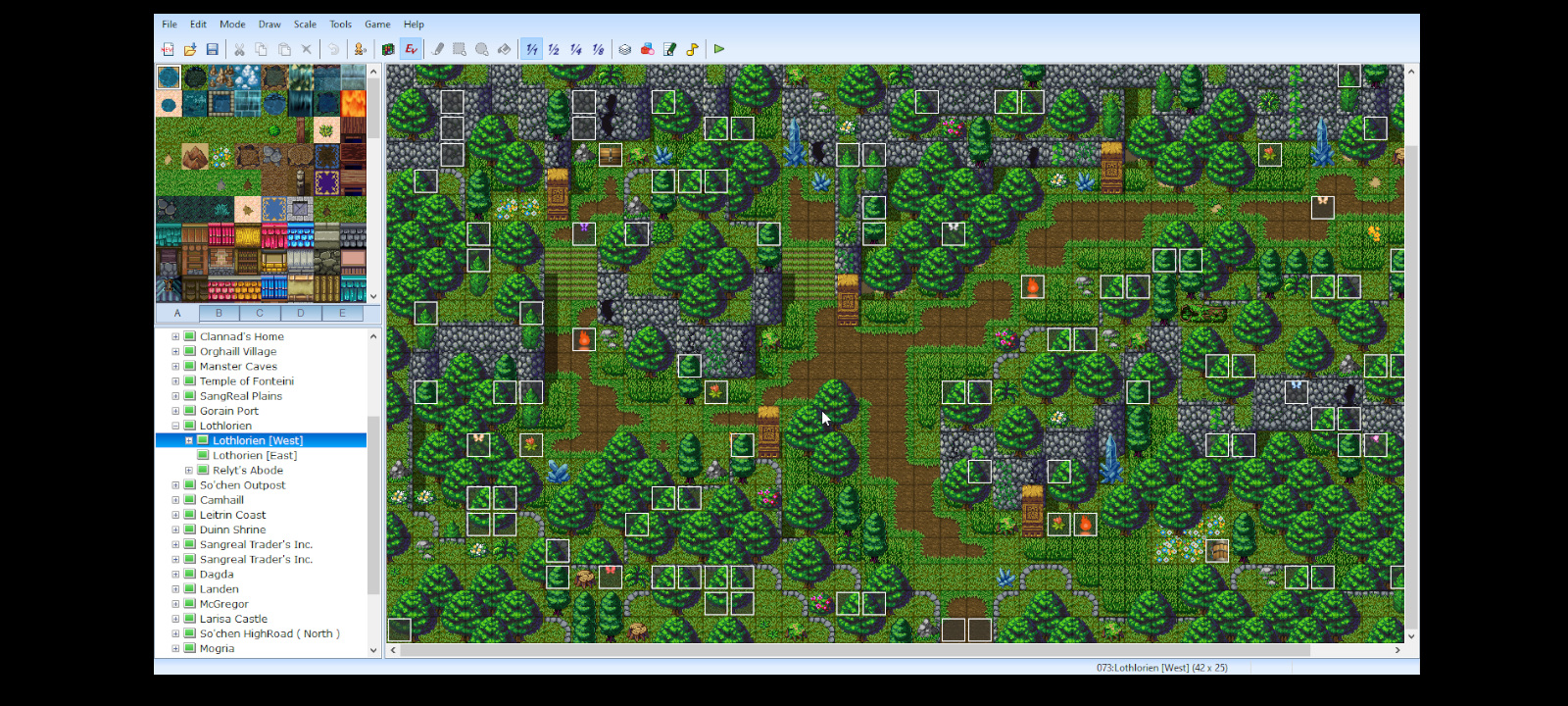Start Playtest with the green arrow

click(x=719, y=49)
